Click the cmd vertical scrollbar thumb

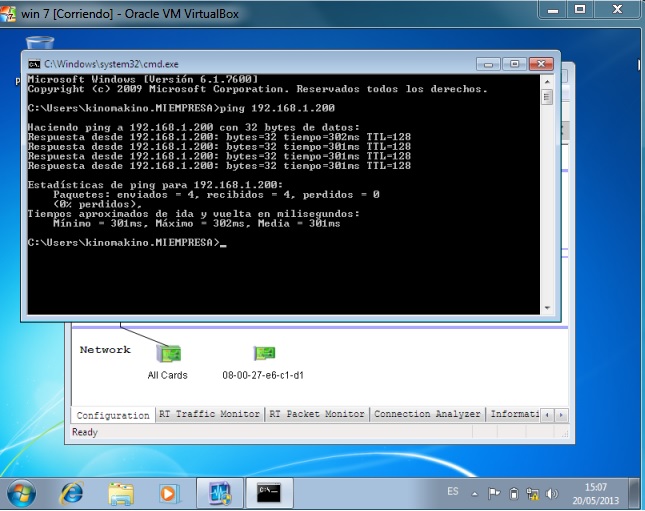[x=547, y=98]
